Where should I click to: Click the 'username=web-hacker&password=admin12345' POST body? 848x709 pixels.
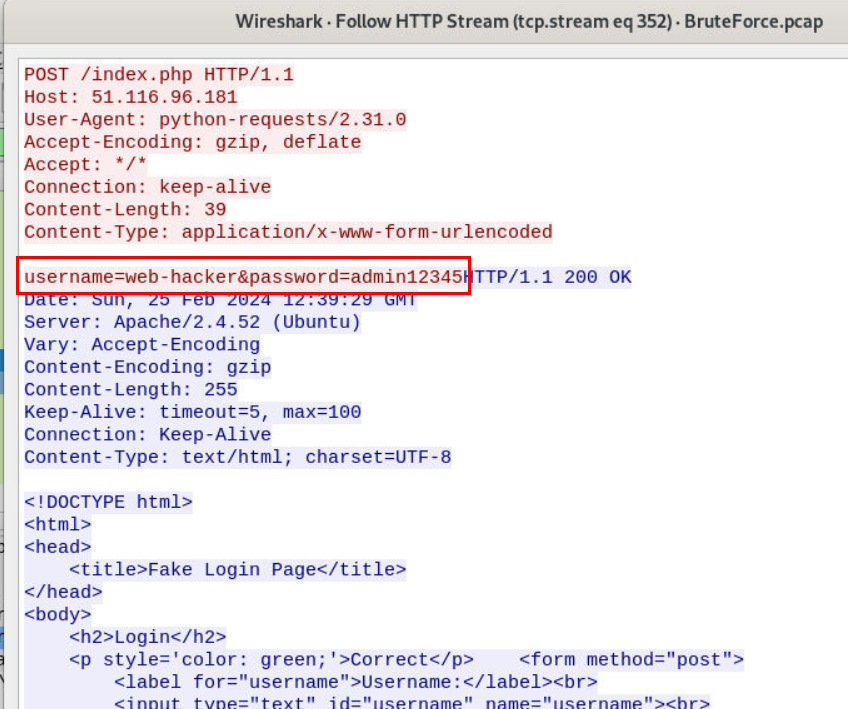click(x=243, y=277)
